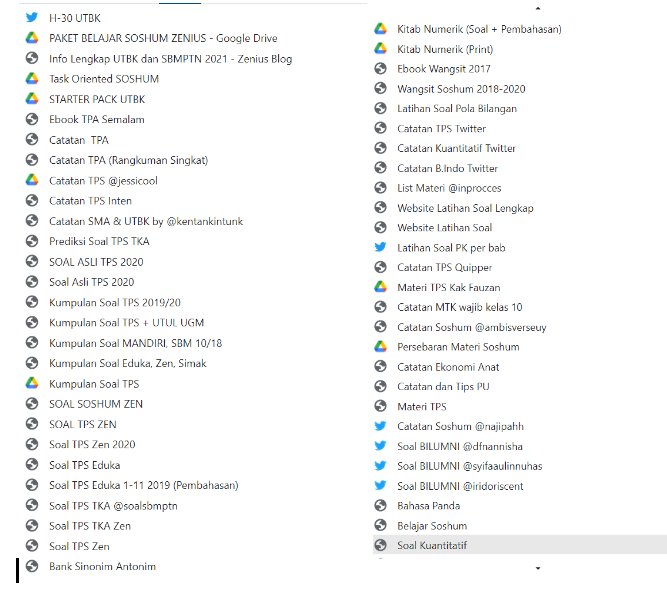This screenshot has width=667, height=590.
Task: Open Latihan Soal Pola Bilangan bookmark
Action: 457,108
